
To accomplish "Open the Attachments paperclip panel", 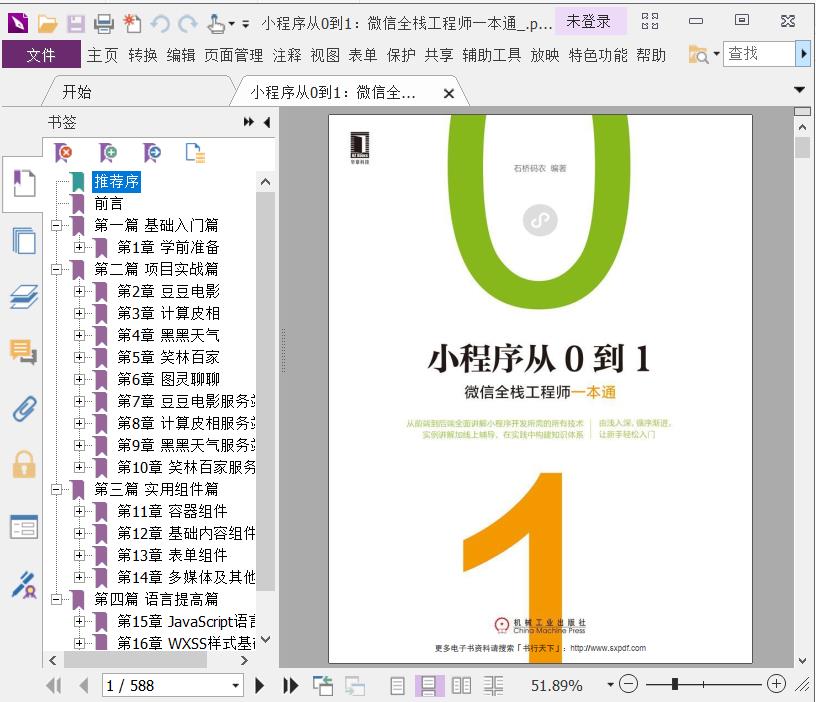I will [24, 409].
